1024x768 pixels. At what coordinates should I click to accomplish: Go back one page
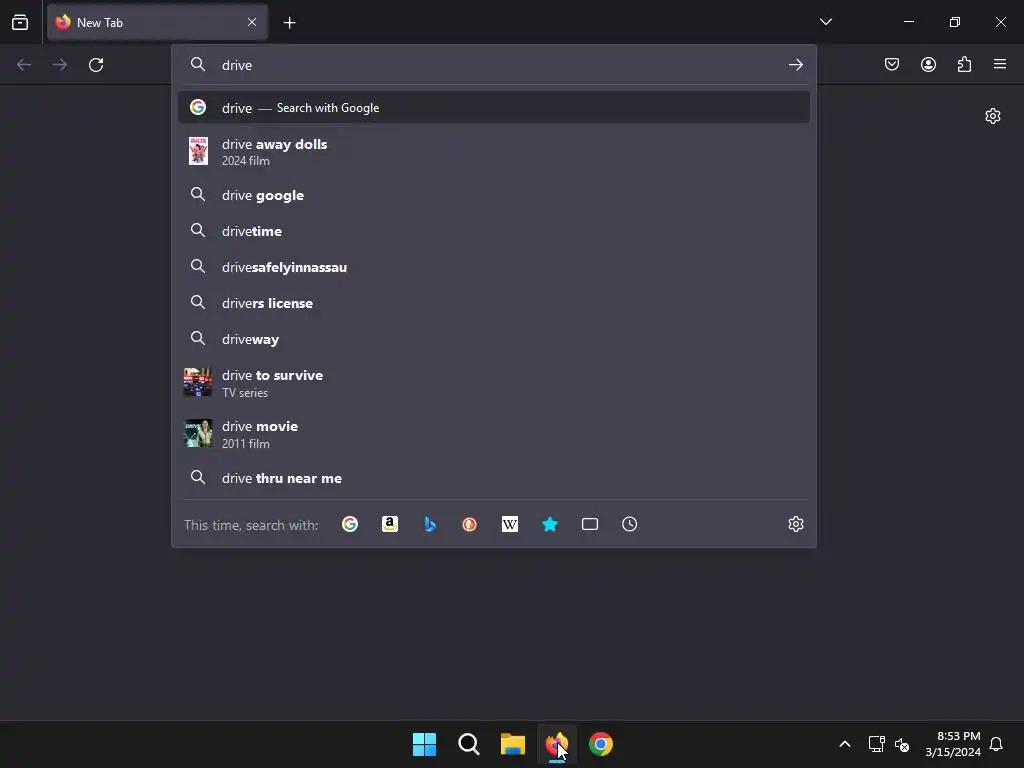24,65
